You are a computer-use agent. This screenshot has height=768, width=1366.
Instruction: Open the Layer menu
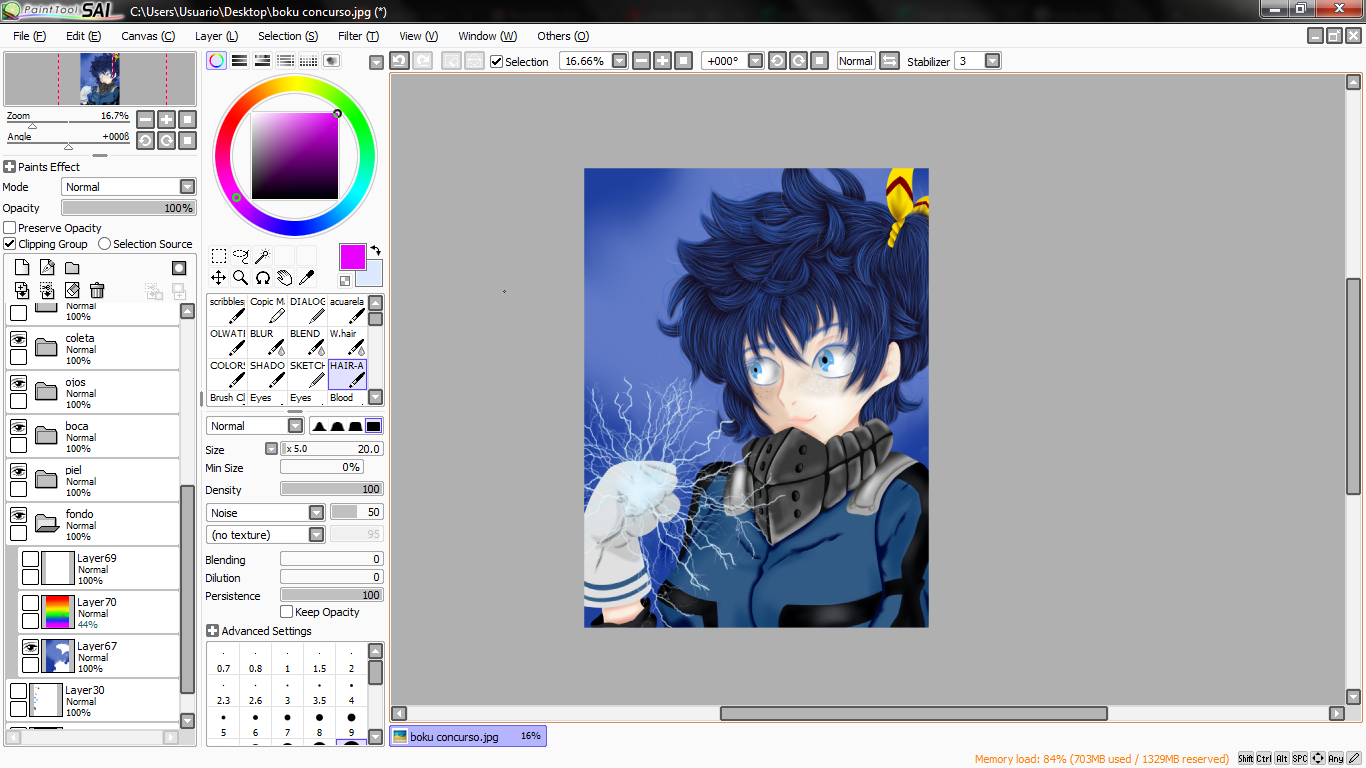tap(216, 36)
